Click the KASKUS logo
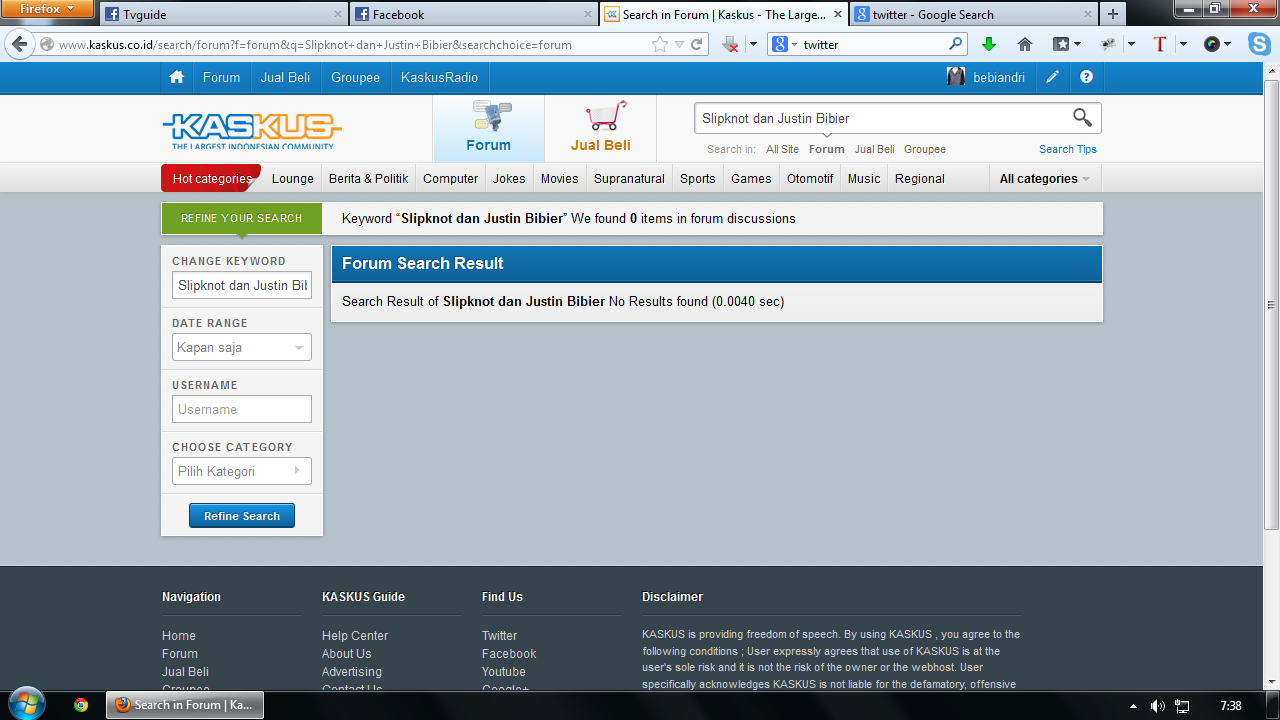Screen dimensions: 1280x720 [x=251, y=130]
